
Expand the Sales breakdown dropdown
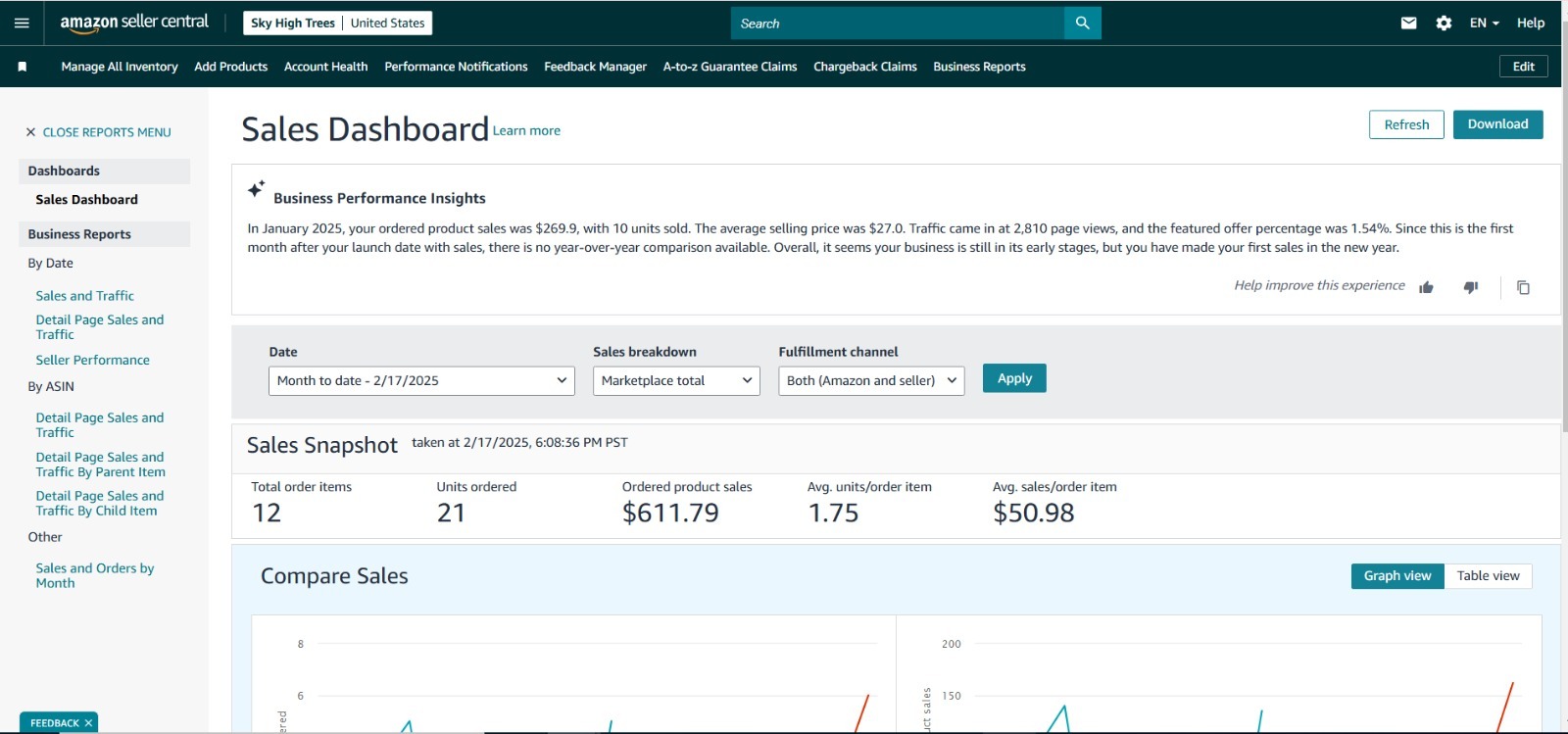(676, 380)
